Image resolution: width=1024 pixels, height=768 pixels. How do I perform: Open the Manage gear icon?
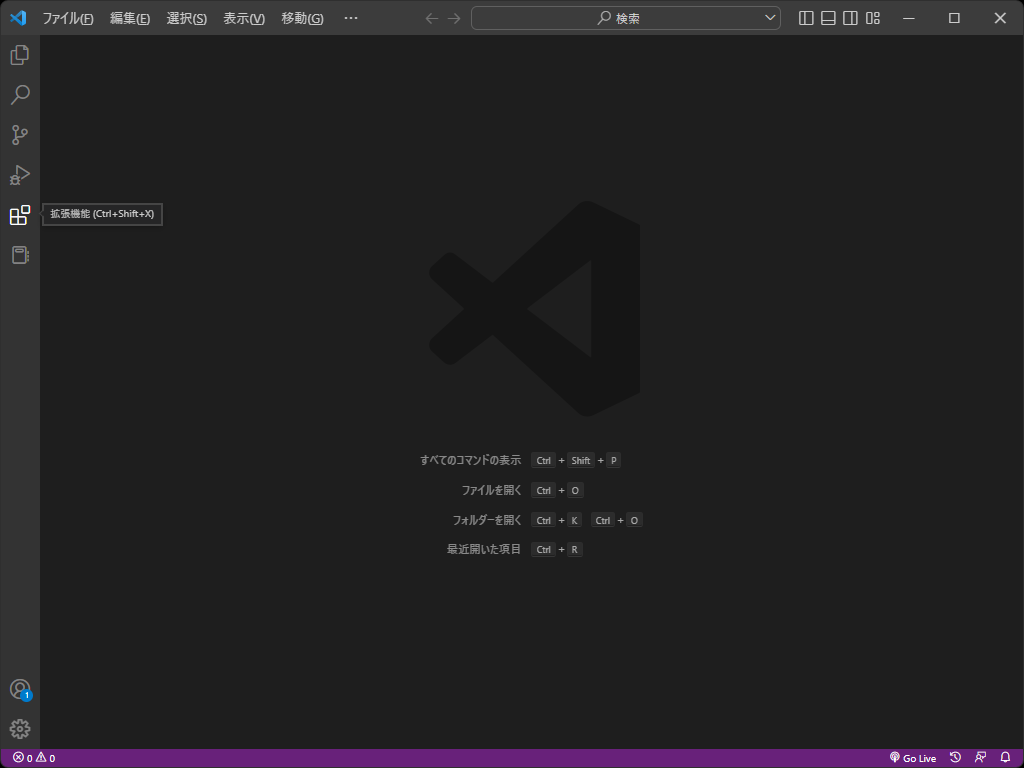pyautogui.click(x=20, y=729)
